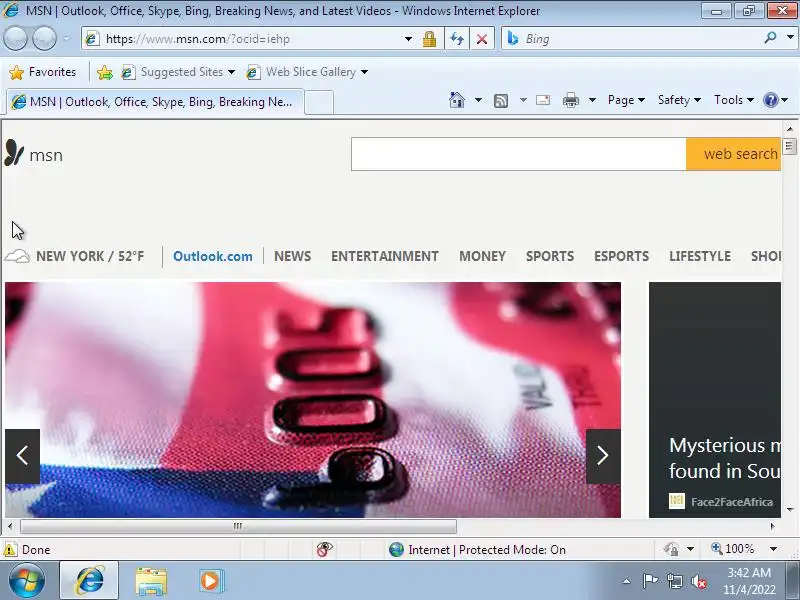Open the Safety menu
Viewport: 800px width, 600px height.
click(x=679, y=100)
